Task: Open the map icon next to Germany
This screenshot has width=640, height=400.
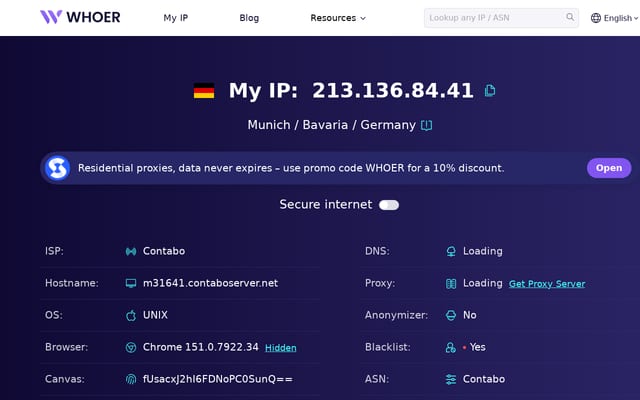Action: point(427,125)
